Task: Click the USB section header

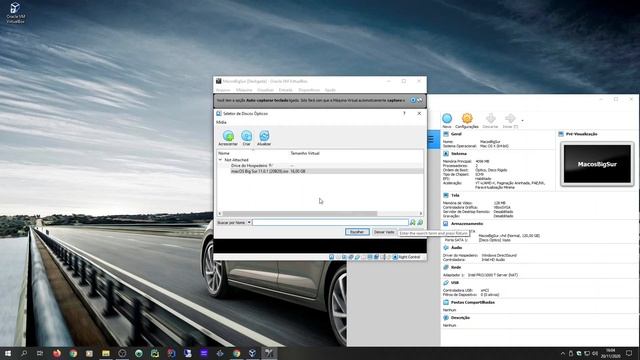Action: (455, 283)
